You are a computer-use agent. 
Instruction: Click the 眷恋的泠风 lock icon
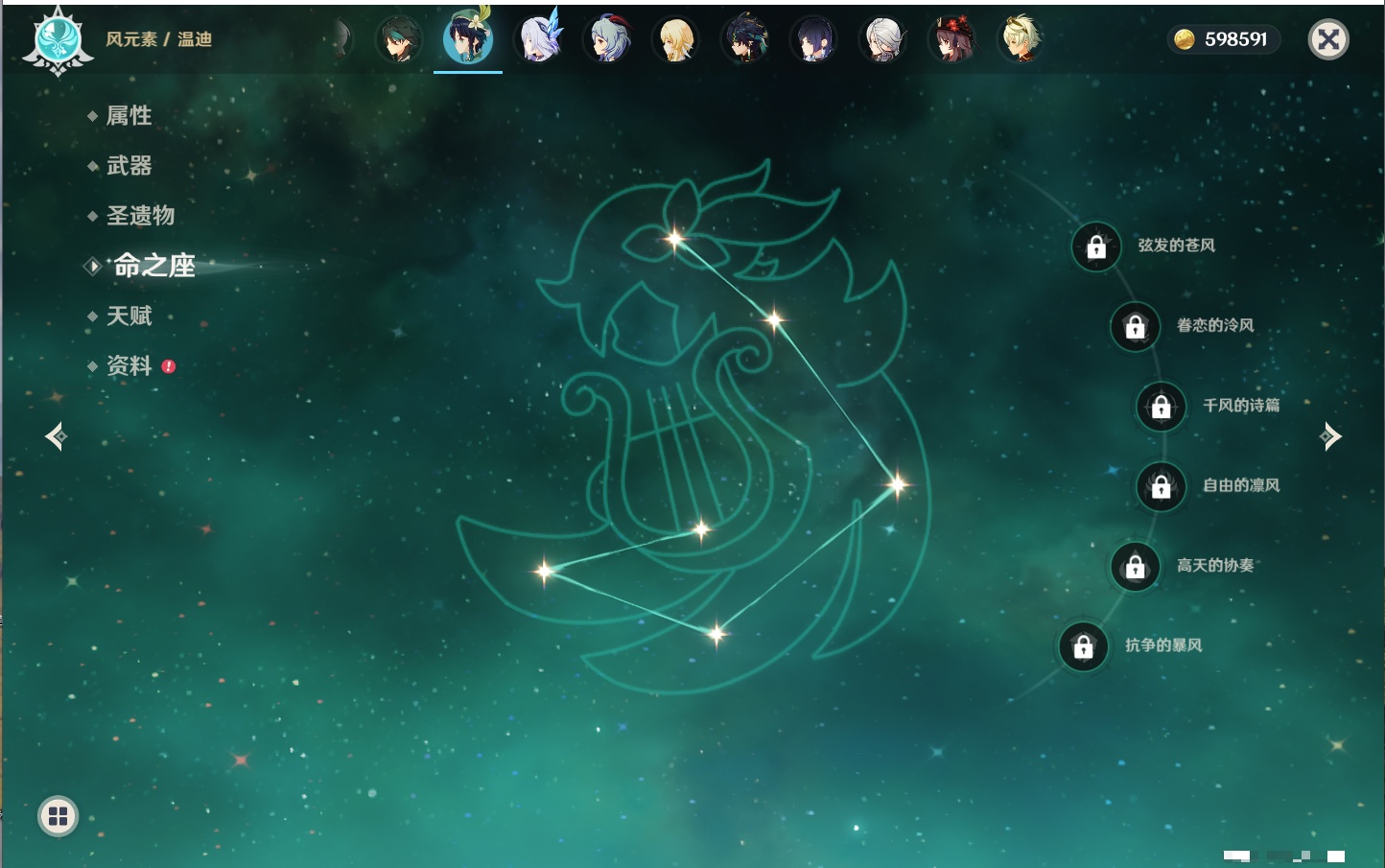(x=1135, y=327)
